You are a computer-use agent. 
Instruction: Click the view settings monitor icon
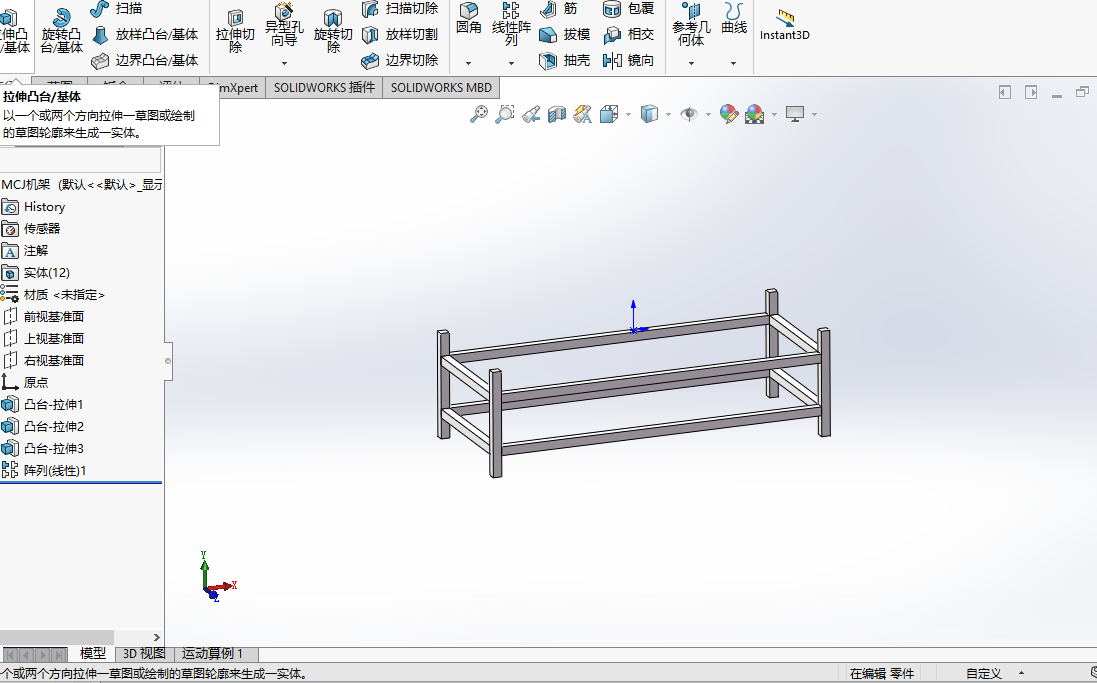795,114
